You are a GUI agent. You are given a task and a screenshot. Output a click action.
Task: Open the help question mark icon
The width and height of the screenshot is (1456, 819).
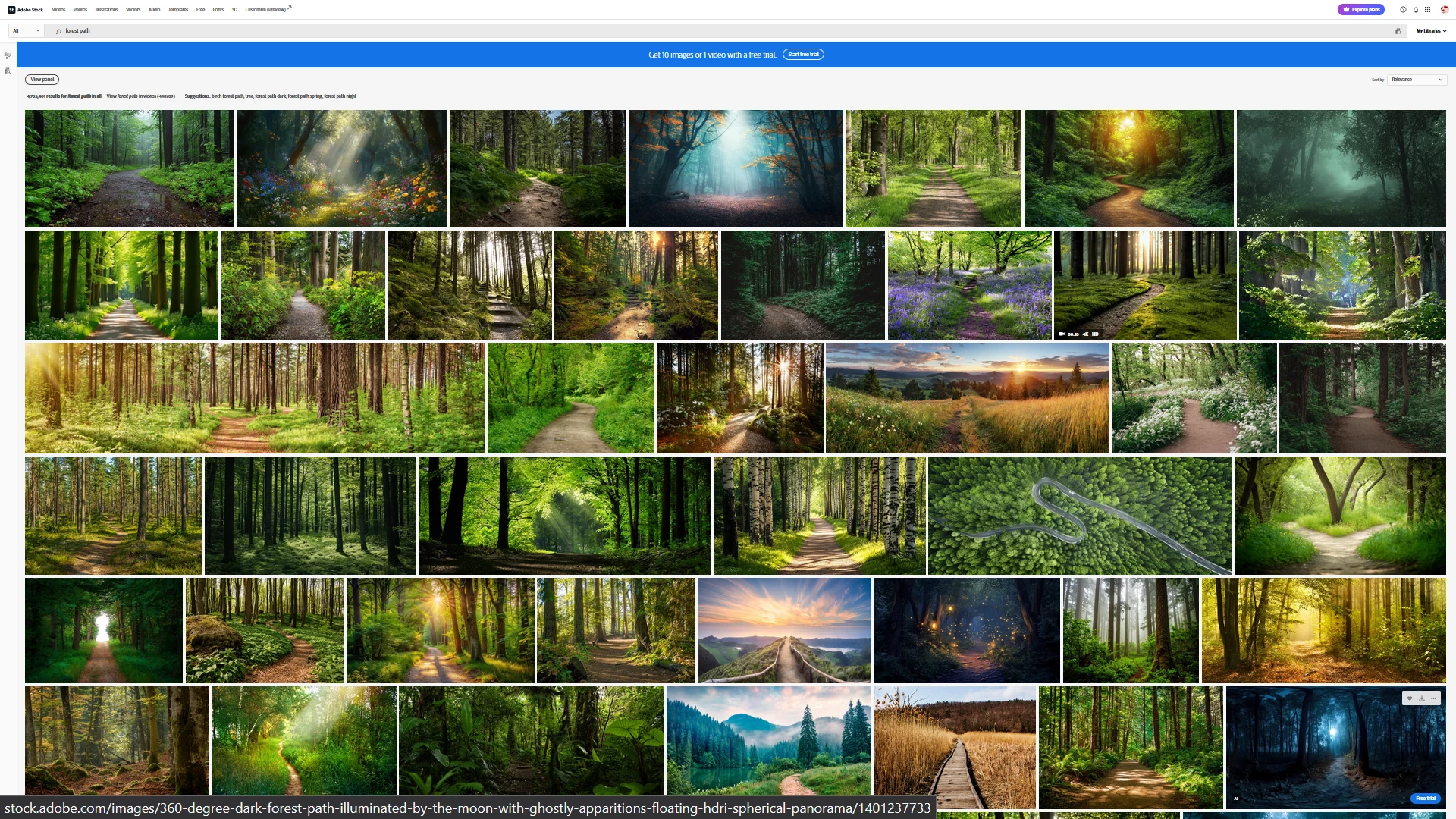click(x=1403, y=10)
